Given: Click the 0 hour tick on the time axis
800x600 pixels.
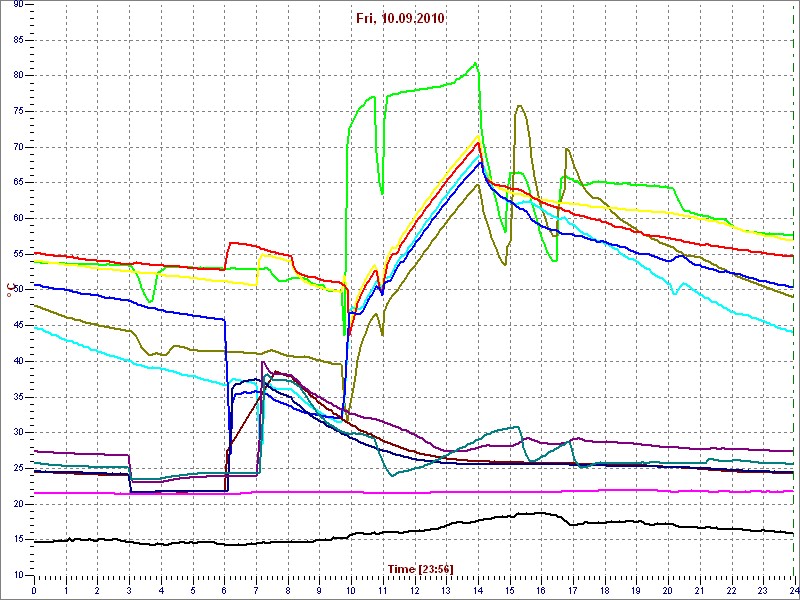Looking at the screenshot, I should (34, 590).
